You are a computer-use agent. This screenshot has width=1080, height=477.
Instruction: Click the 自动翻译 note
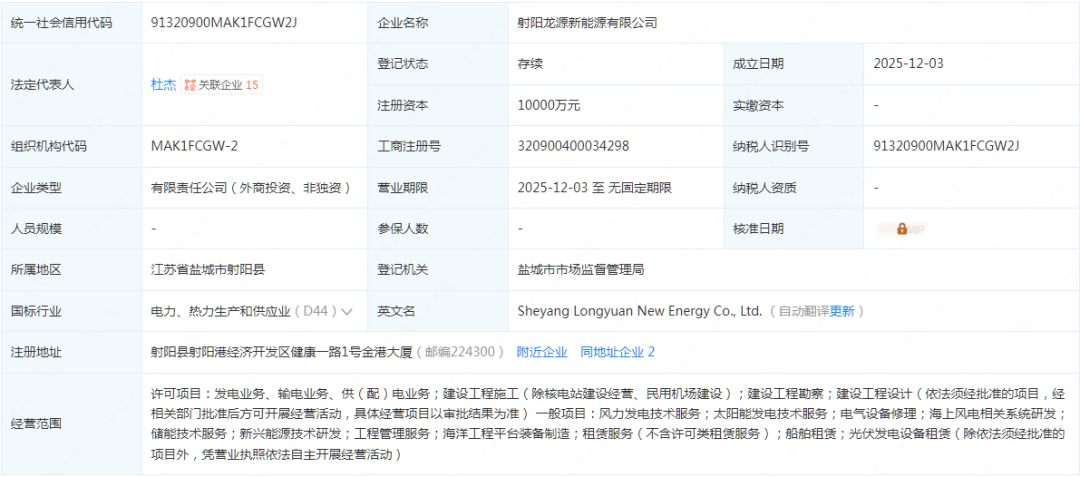click(x=804, y=311)
